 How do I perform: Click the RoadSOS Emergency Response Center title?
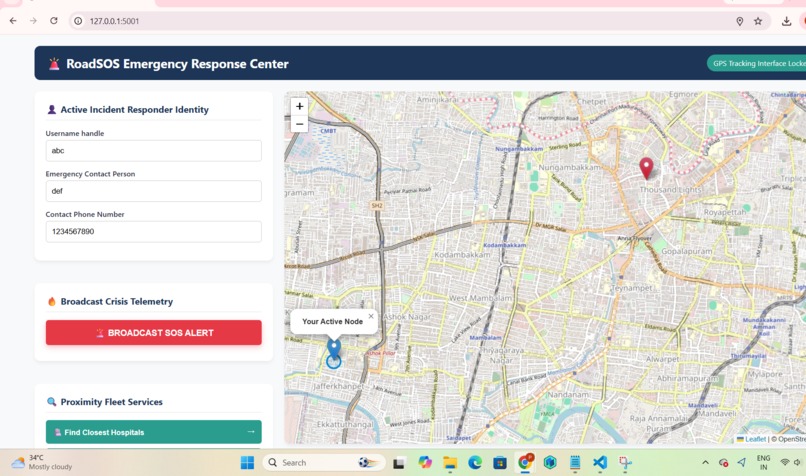pyautogui.click(x=177, y=64)
